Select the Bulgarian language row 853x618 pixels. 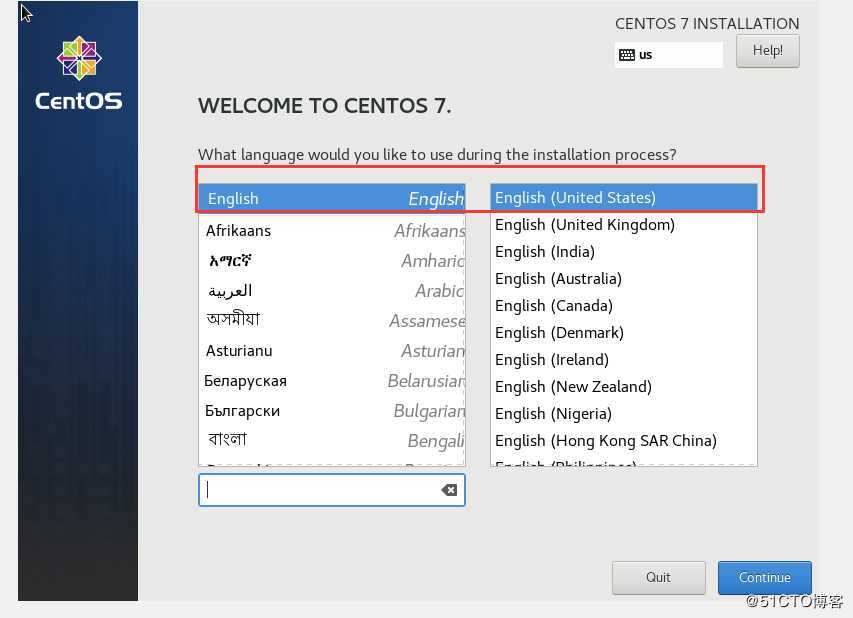click(x=332, y=411)
